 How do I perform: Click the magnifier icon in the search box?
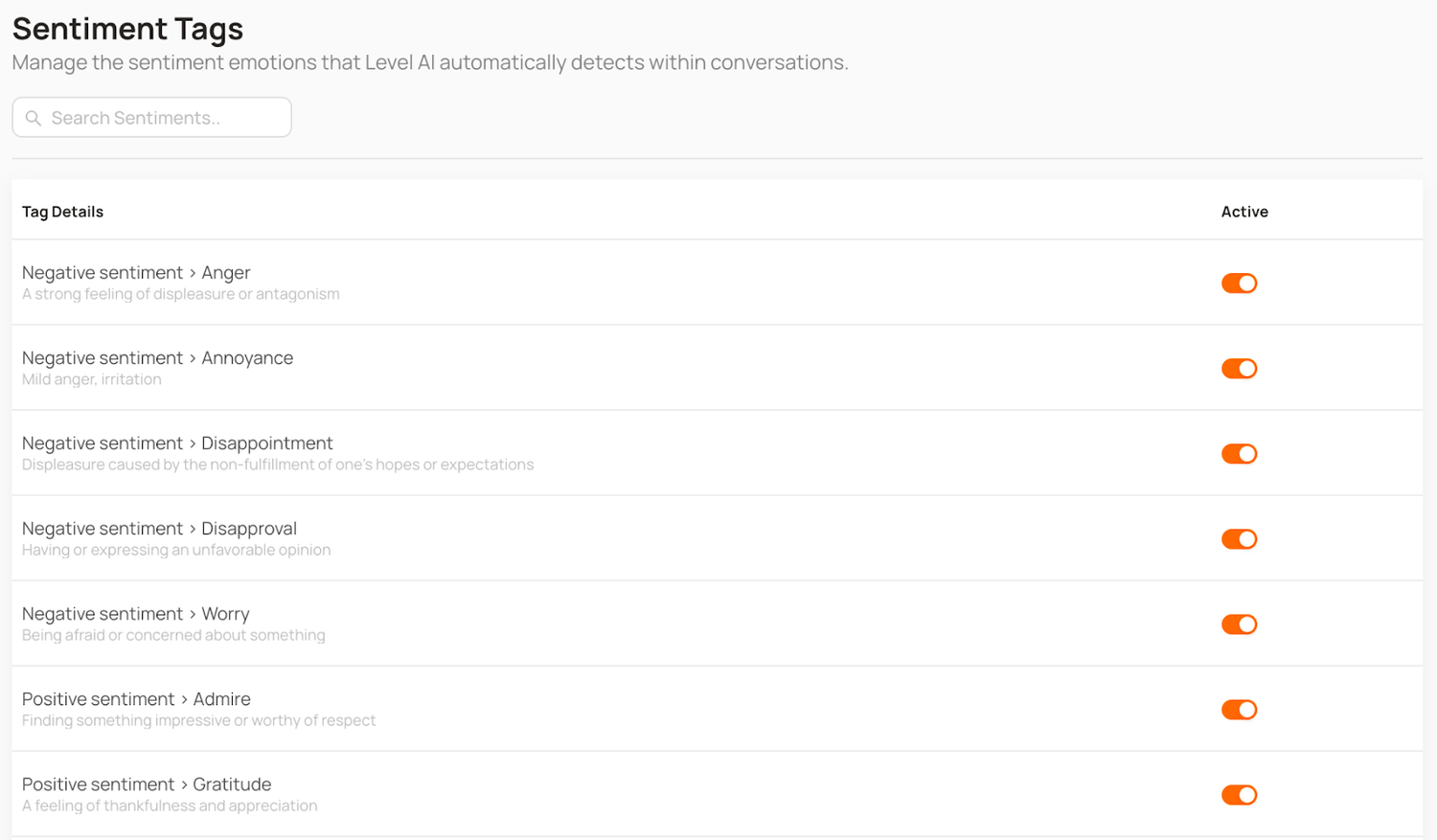tap(34, 118)
